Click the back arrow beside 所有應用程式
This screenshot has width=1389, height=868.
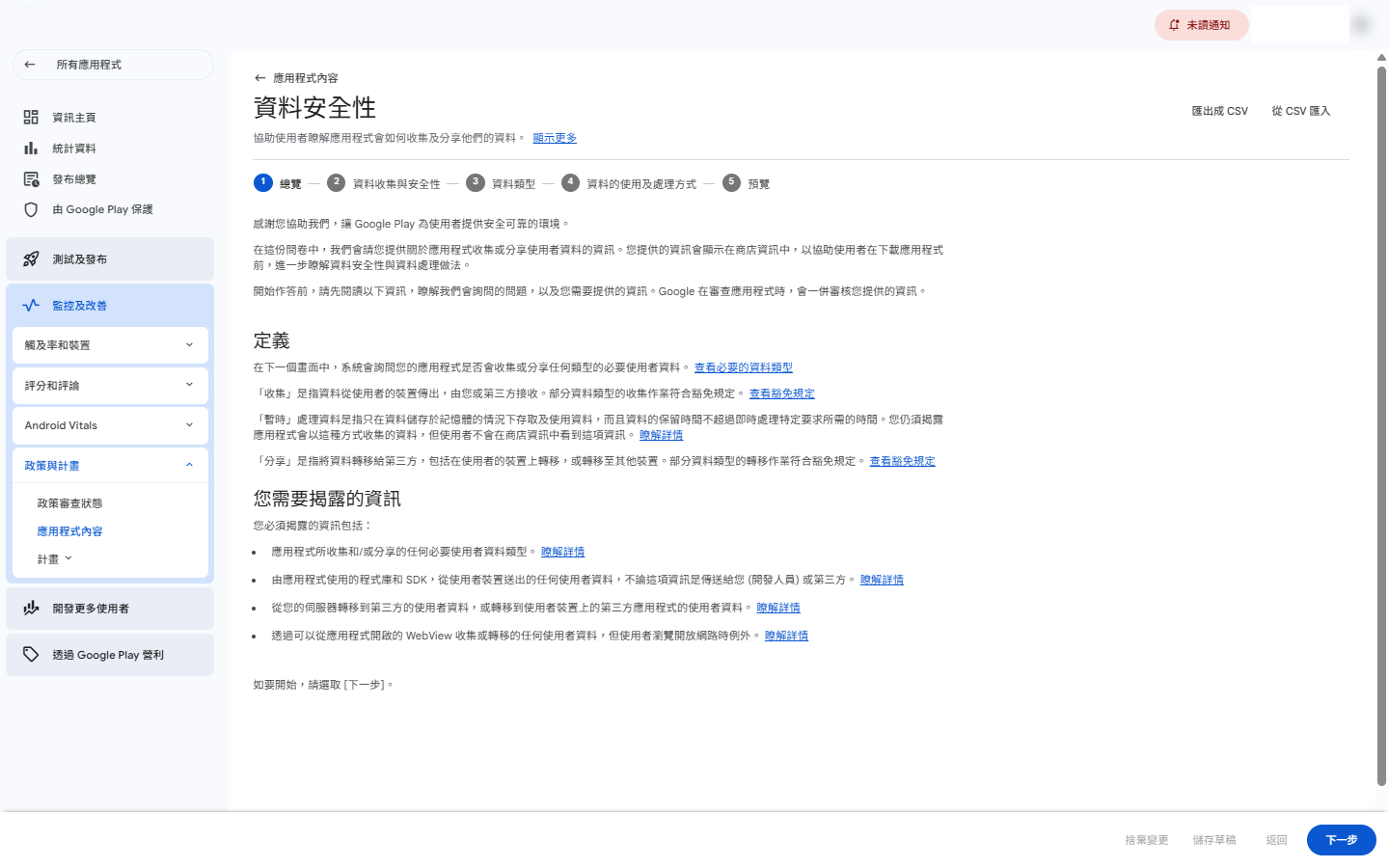point(30,65)
